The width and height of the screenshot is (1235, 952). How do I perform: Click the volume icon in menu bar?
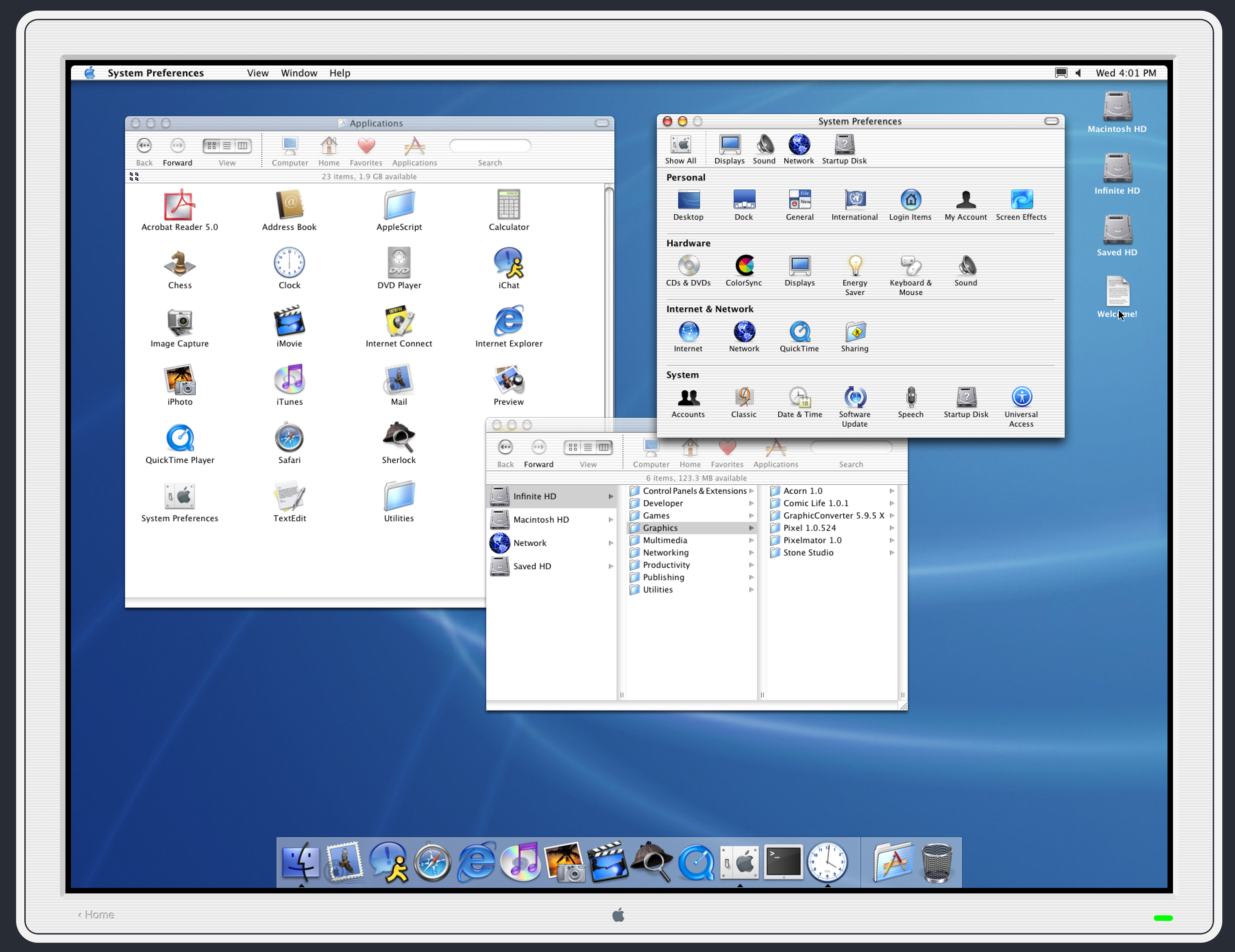coord(1078,73)
